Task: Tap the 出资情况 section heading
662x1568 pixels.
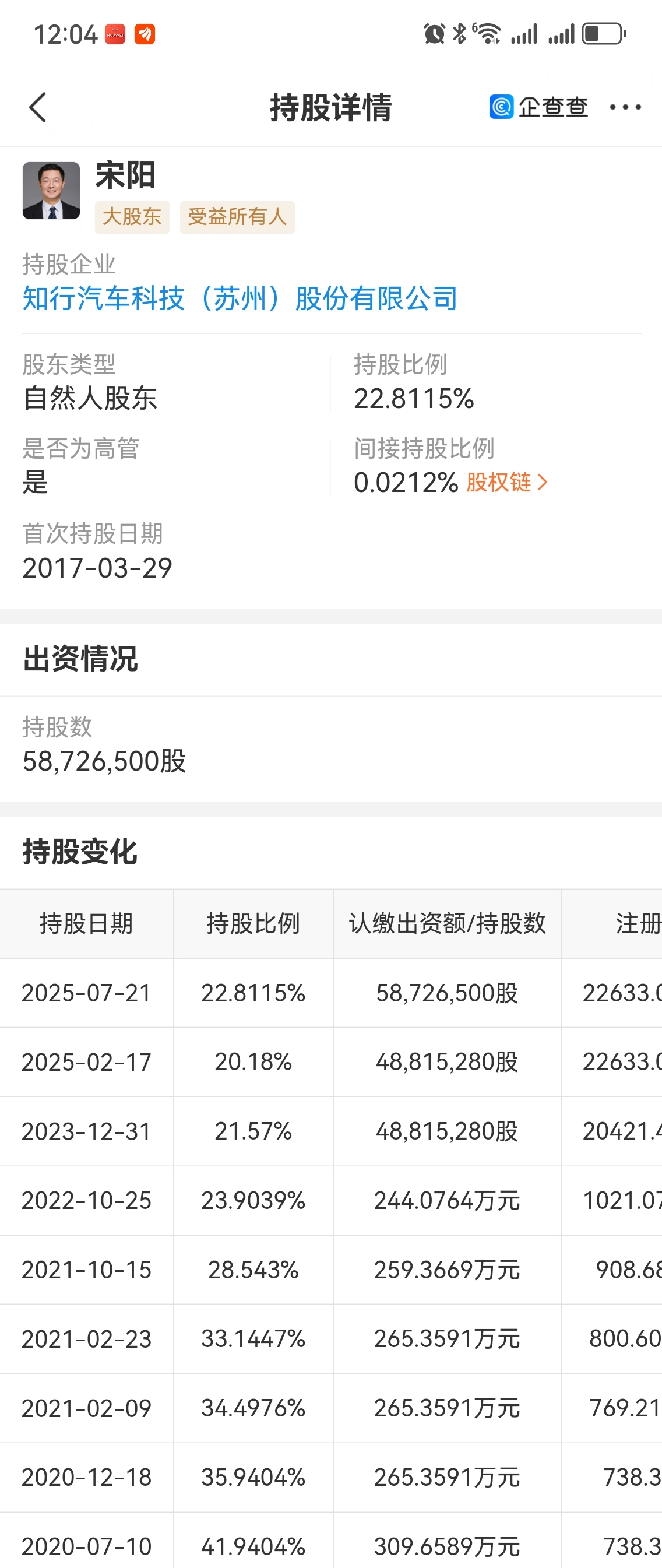Action: click(x=80, y=659)
